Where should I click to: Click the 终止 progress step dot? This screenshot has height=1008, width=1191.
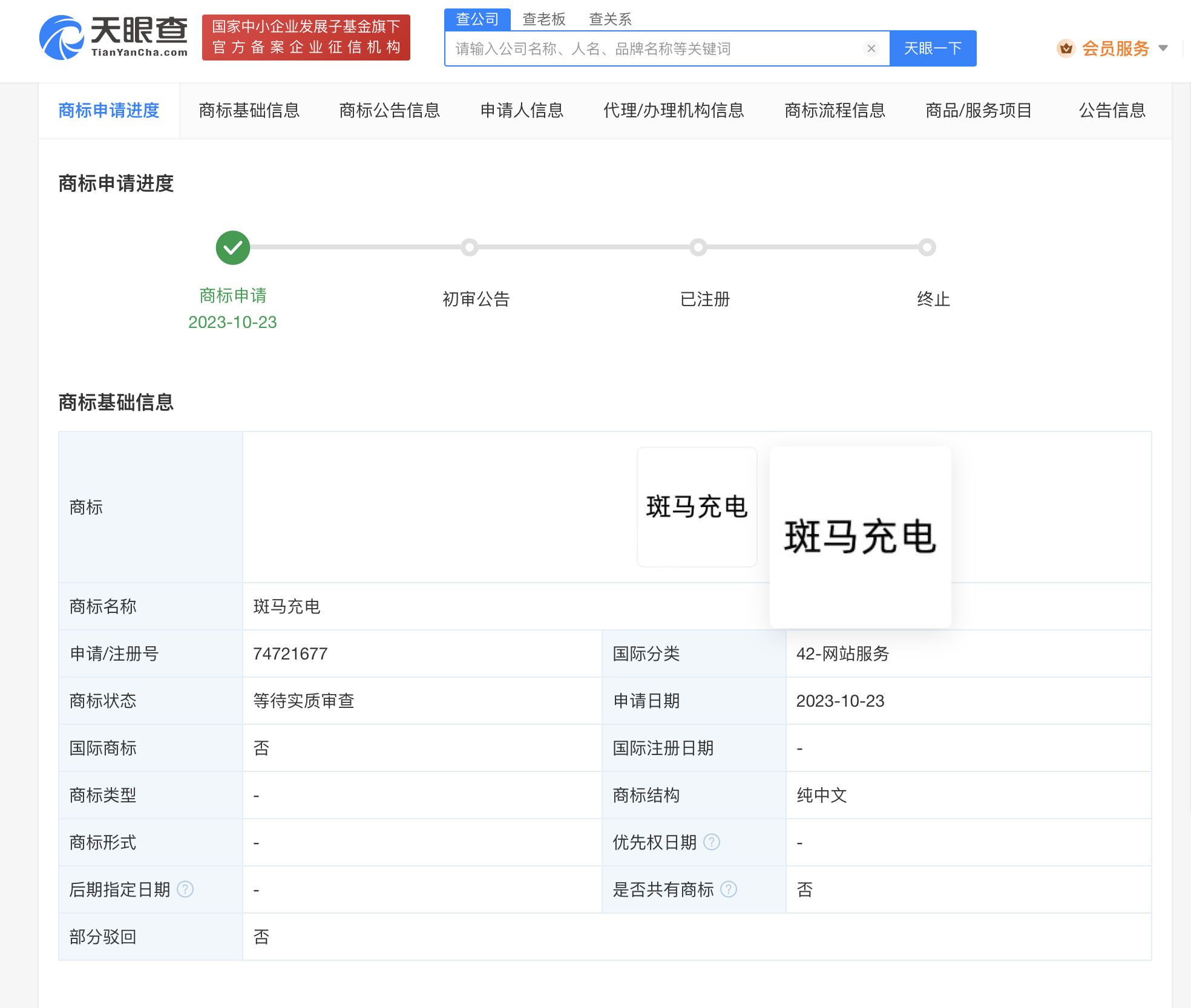(x=927, y=247)
